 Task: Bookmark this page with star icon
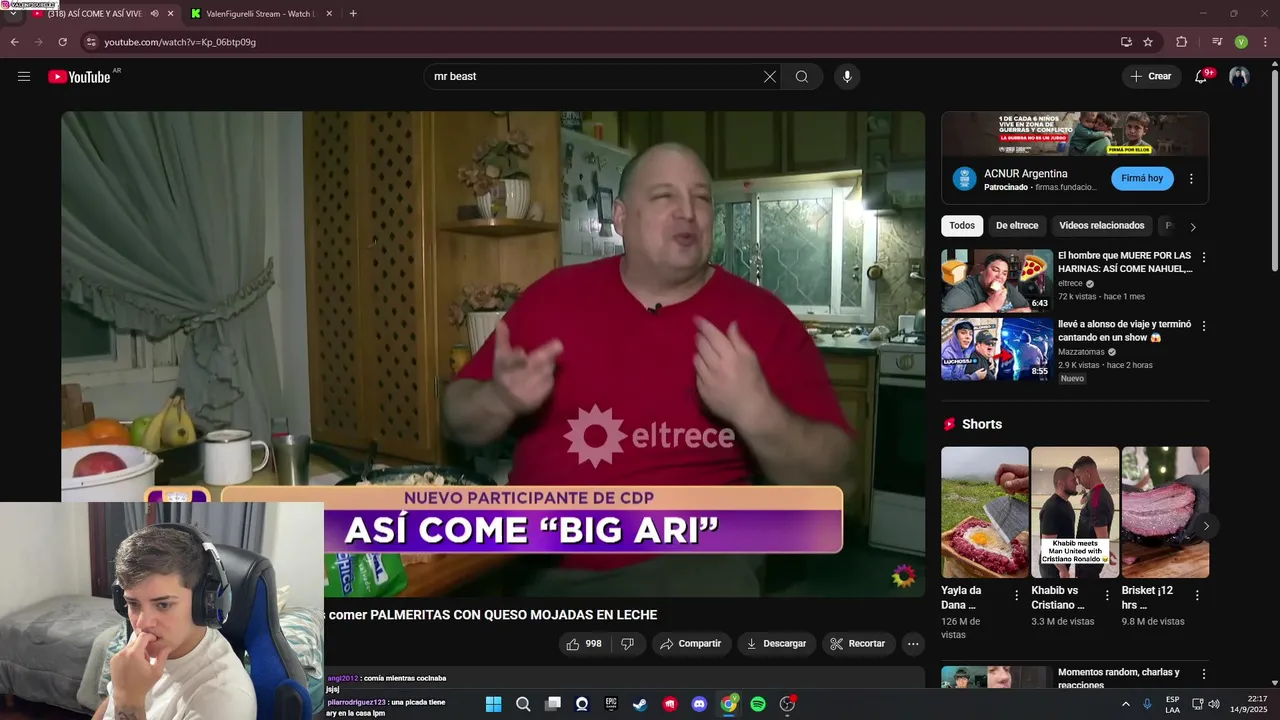(x=1148, y=42)
